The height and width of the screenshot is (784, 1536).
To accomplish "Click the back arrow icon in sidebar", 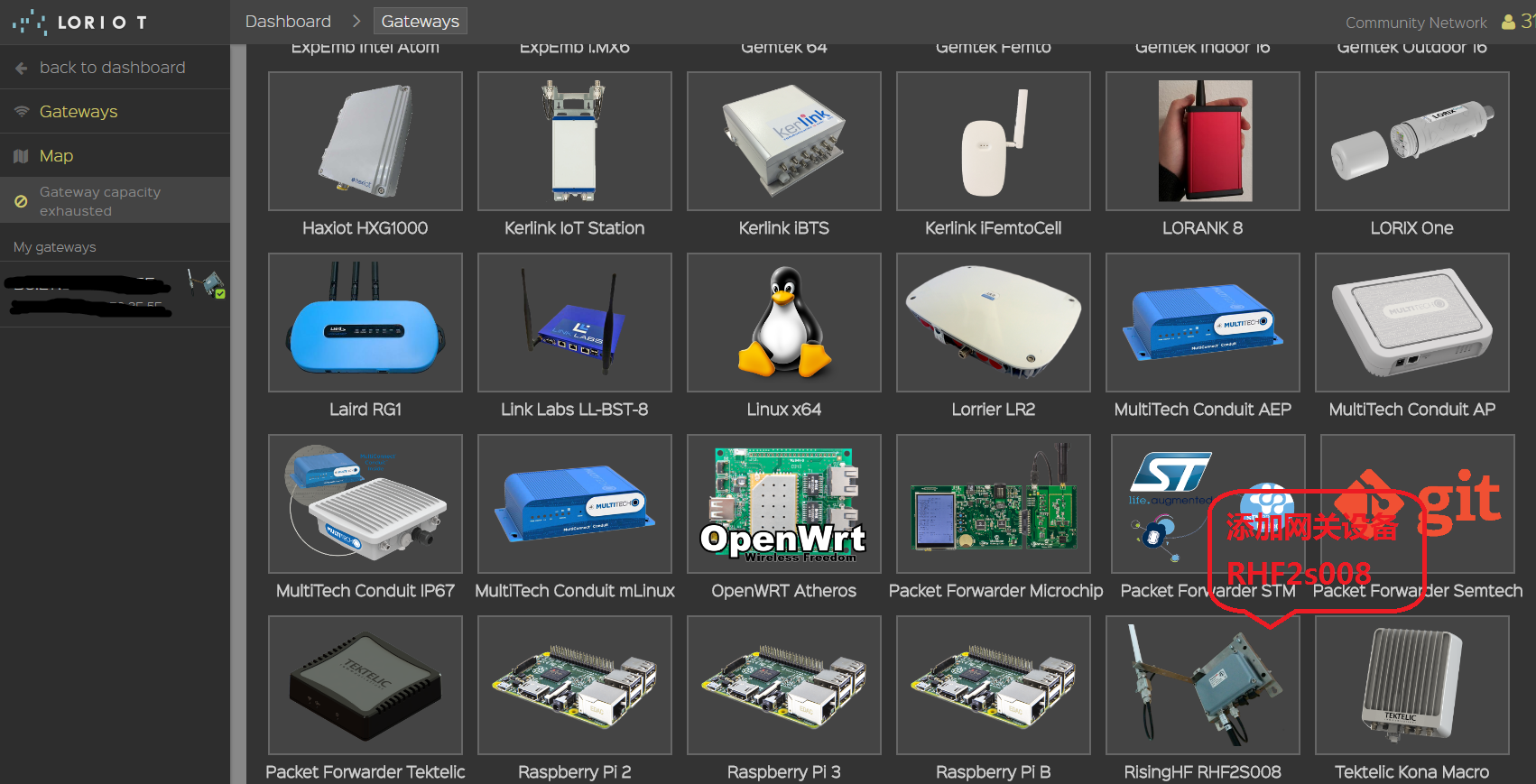I will click(22, 68).
